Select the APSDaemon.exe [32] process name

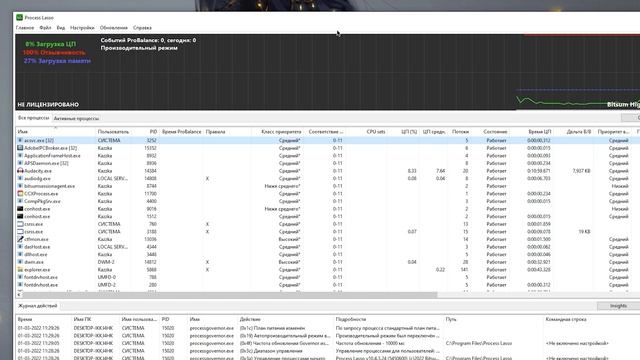(46, 163)
